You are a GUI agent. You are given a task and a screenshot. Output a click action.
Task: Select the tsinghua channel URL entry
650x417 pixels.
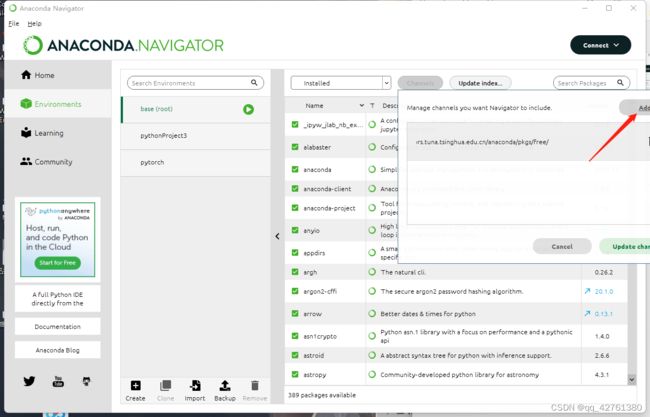coord(529,142)
